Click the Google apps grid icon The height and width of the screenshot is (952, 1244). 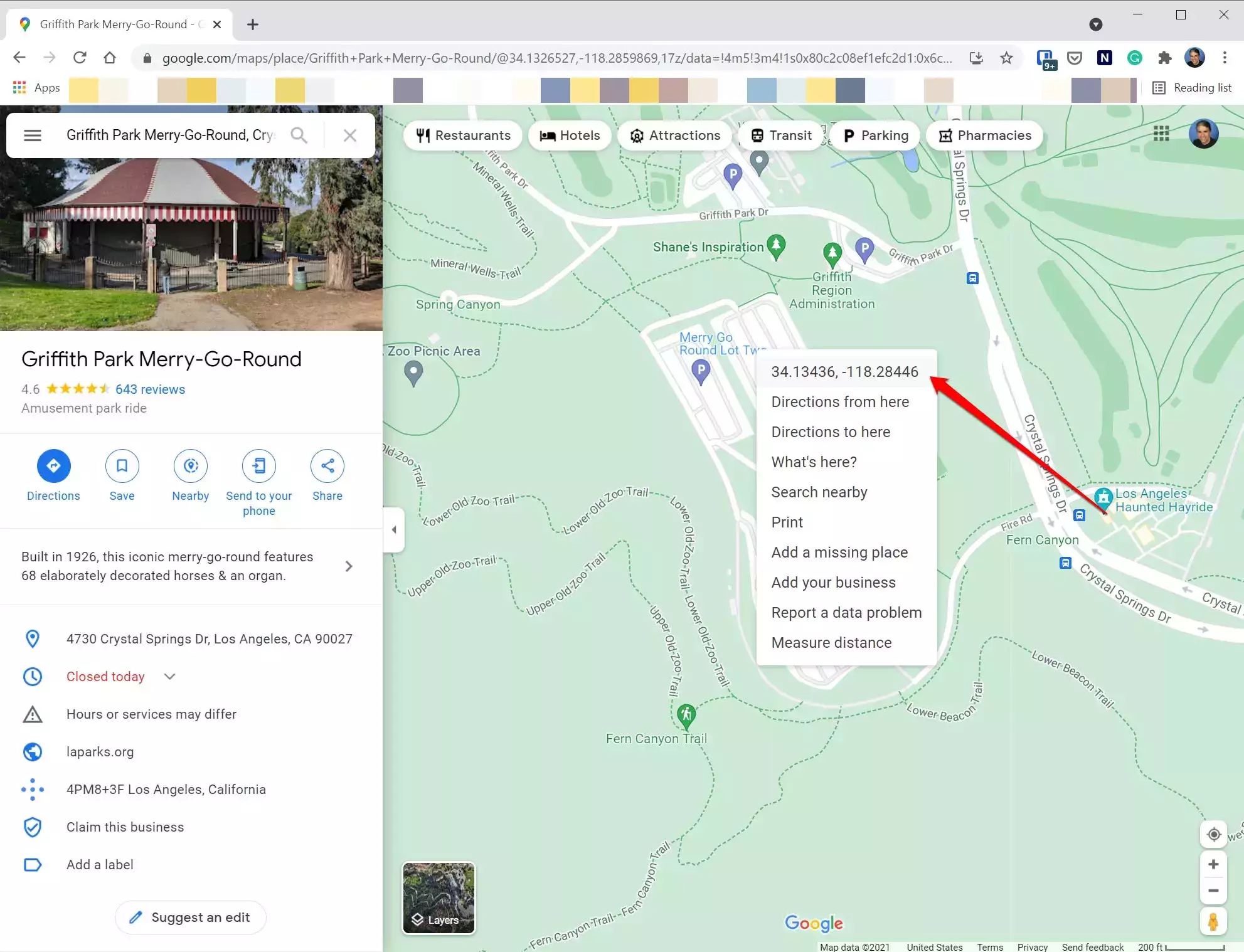pos(1161,134)
